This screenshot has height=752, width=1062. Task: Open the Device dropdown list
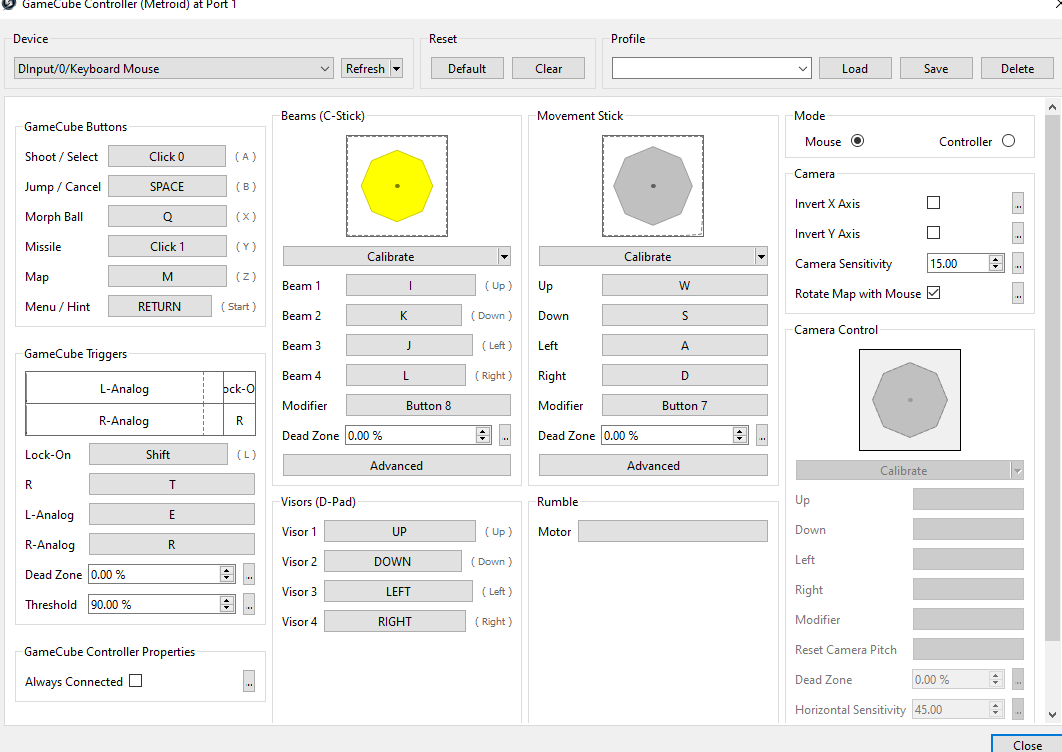click(325, 69)
